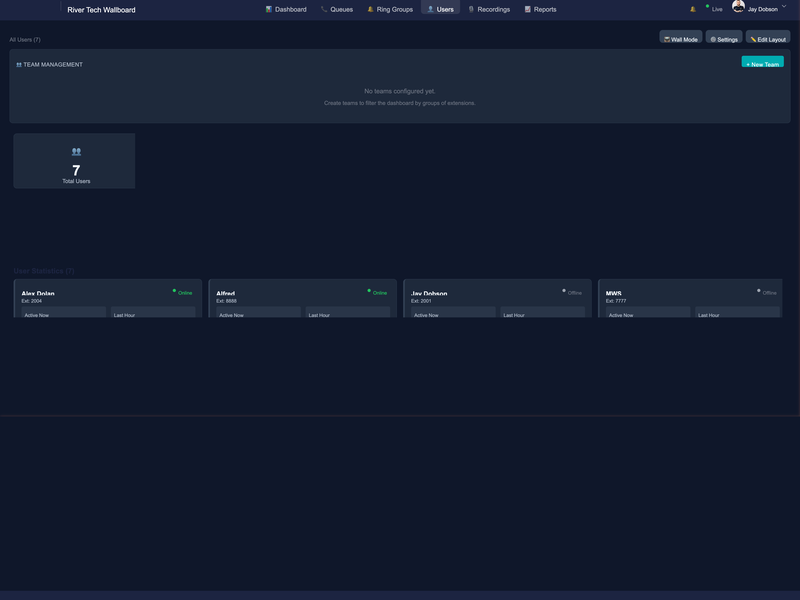Click Alfred's Online status indicator
The image size is (800, 600).
(x=377, y=293)
